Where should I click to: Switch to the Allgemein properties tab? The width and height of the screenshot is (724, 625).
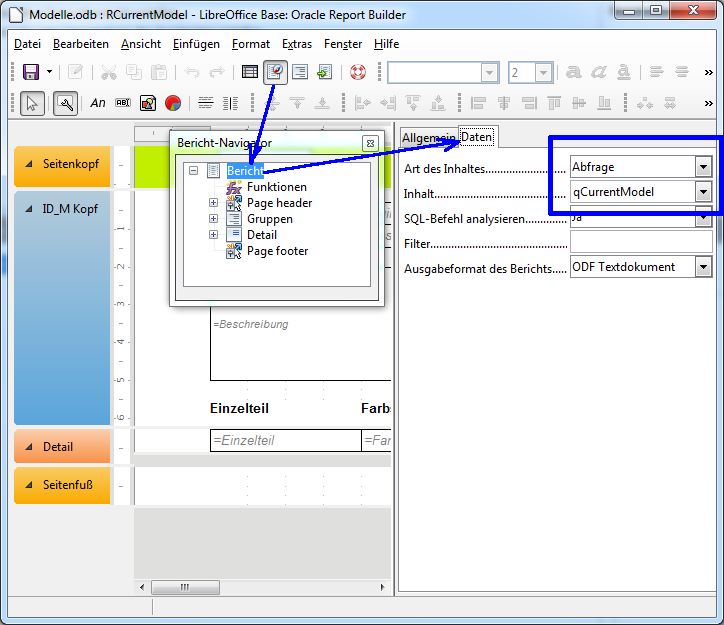(x=428, y=138)
